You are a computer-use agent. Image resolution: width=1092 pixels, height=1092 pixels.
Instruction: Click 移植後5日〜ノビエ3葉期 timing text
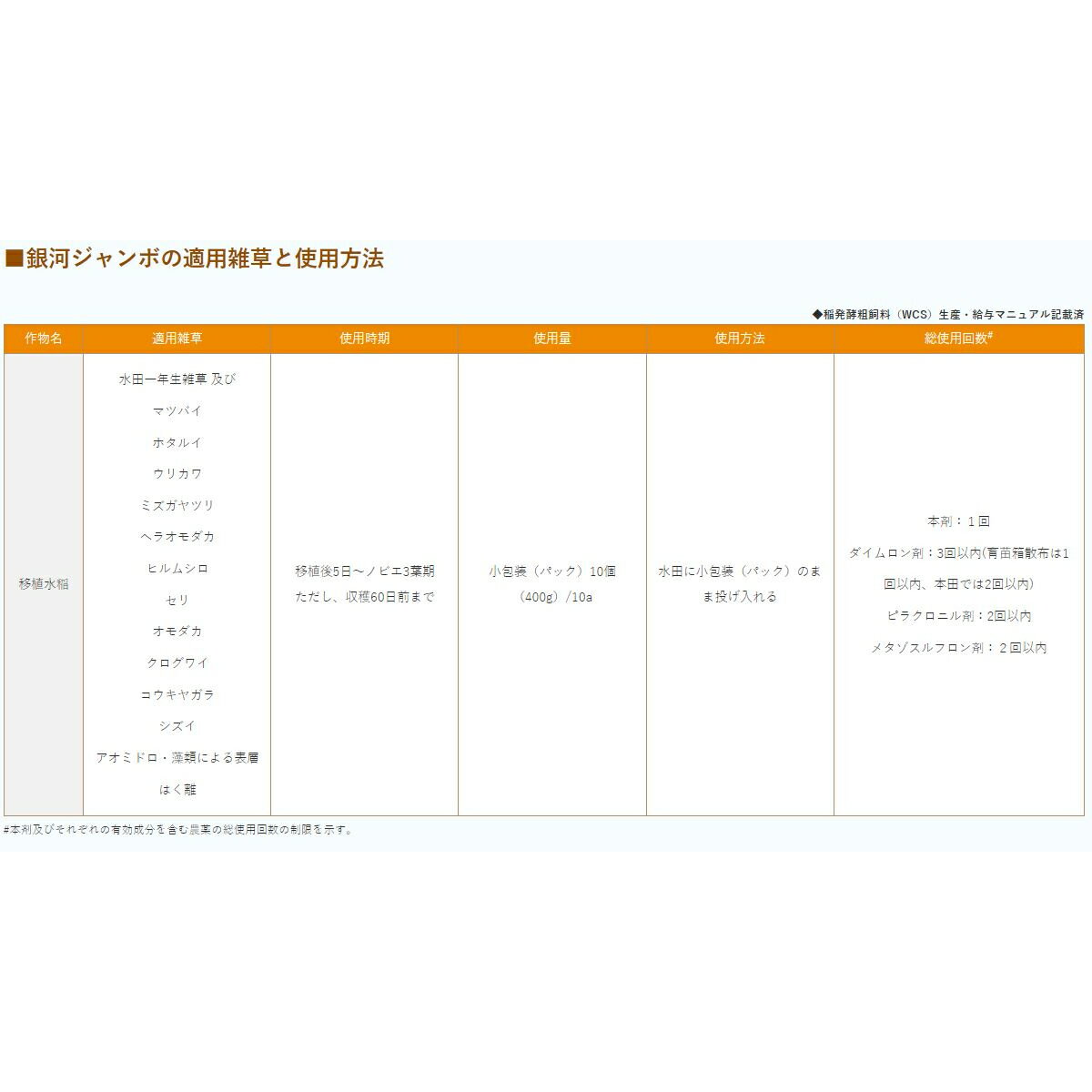(365, 571)
